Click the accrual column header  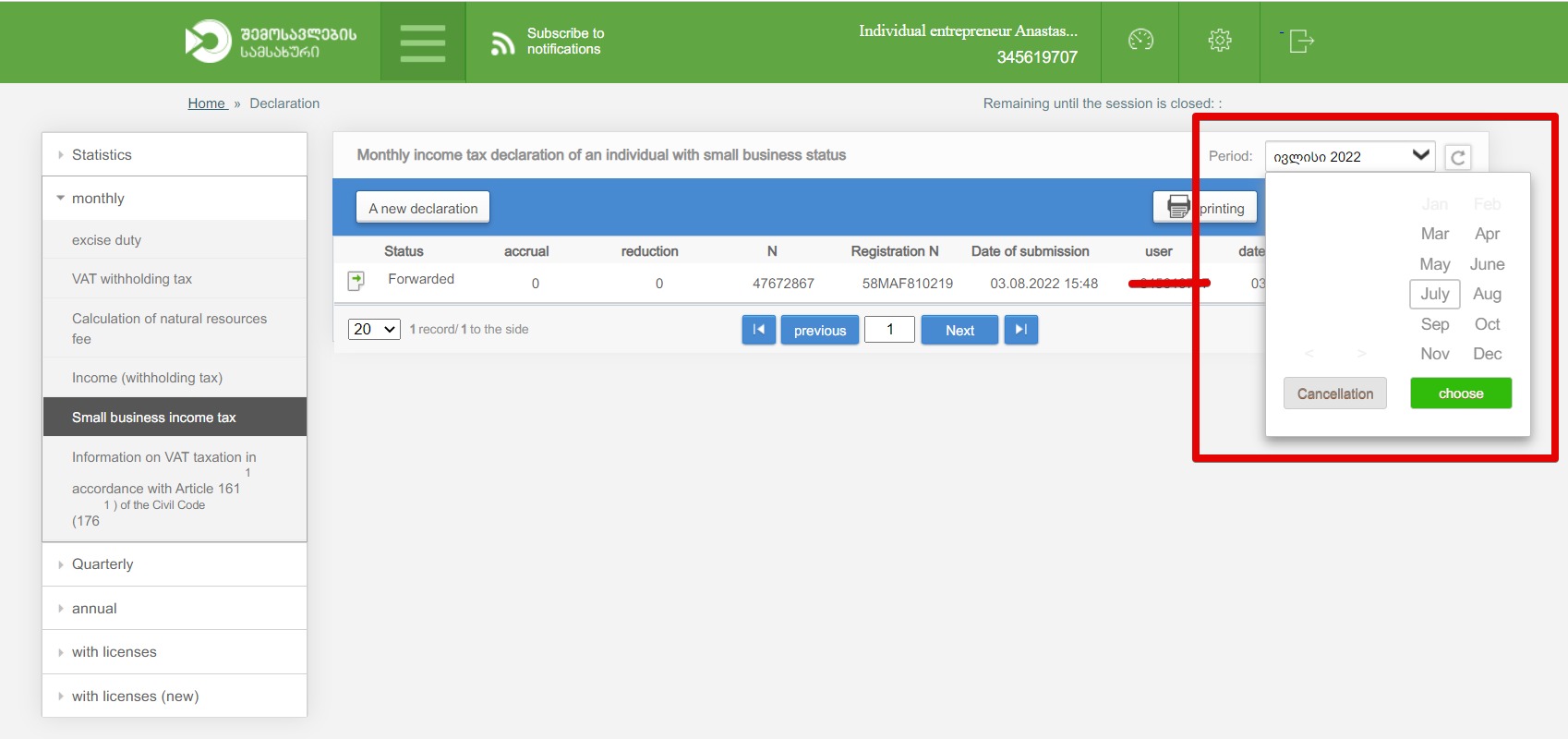526,251
